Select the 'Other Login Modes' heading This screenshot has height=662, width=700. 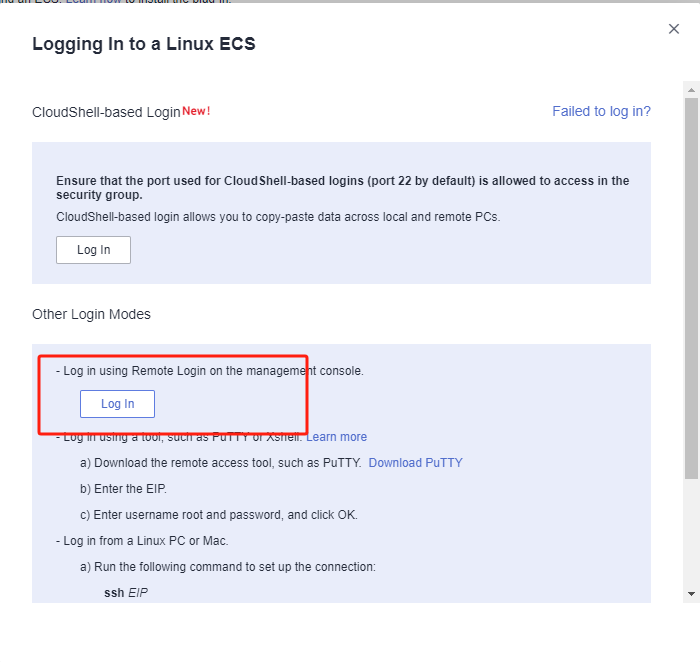[92, 314]
